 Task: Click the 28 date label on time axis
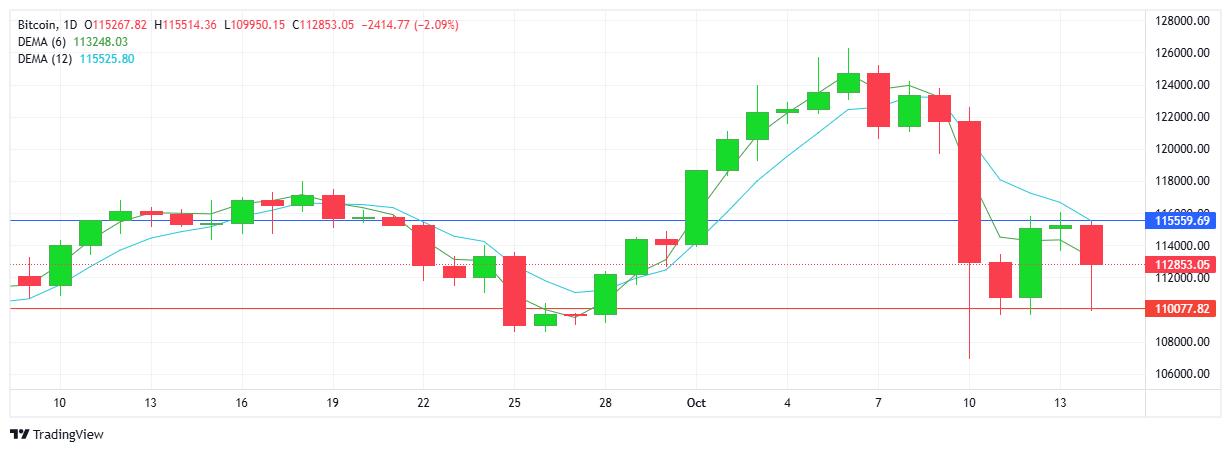point(605,403)
